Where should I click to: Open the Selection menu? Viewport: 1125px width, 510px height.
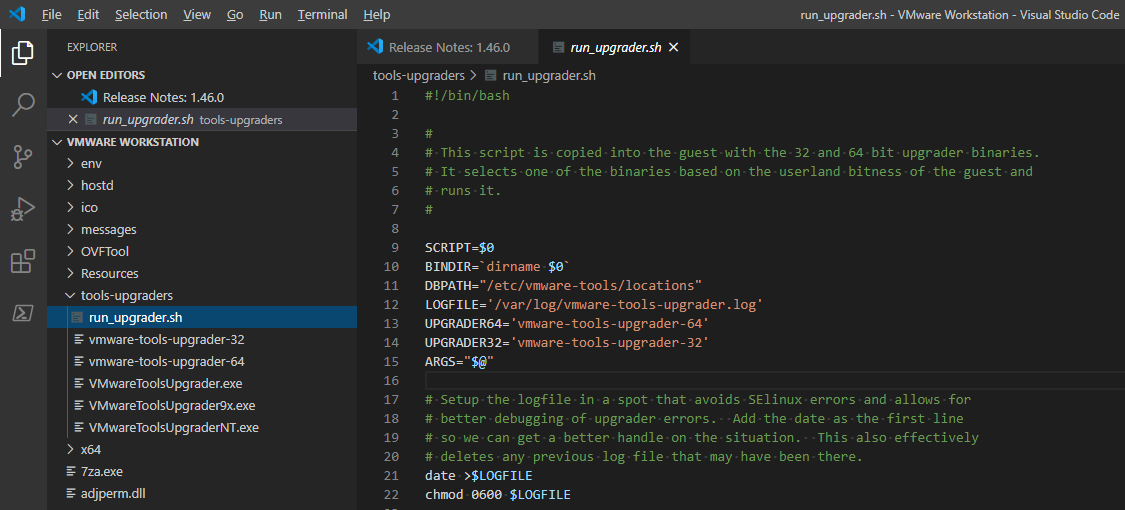pos(141,14)
